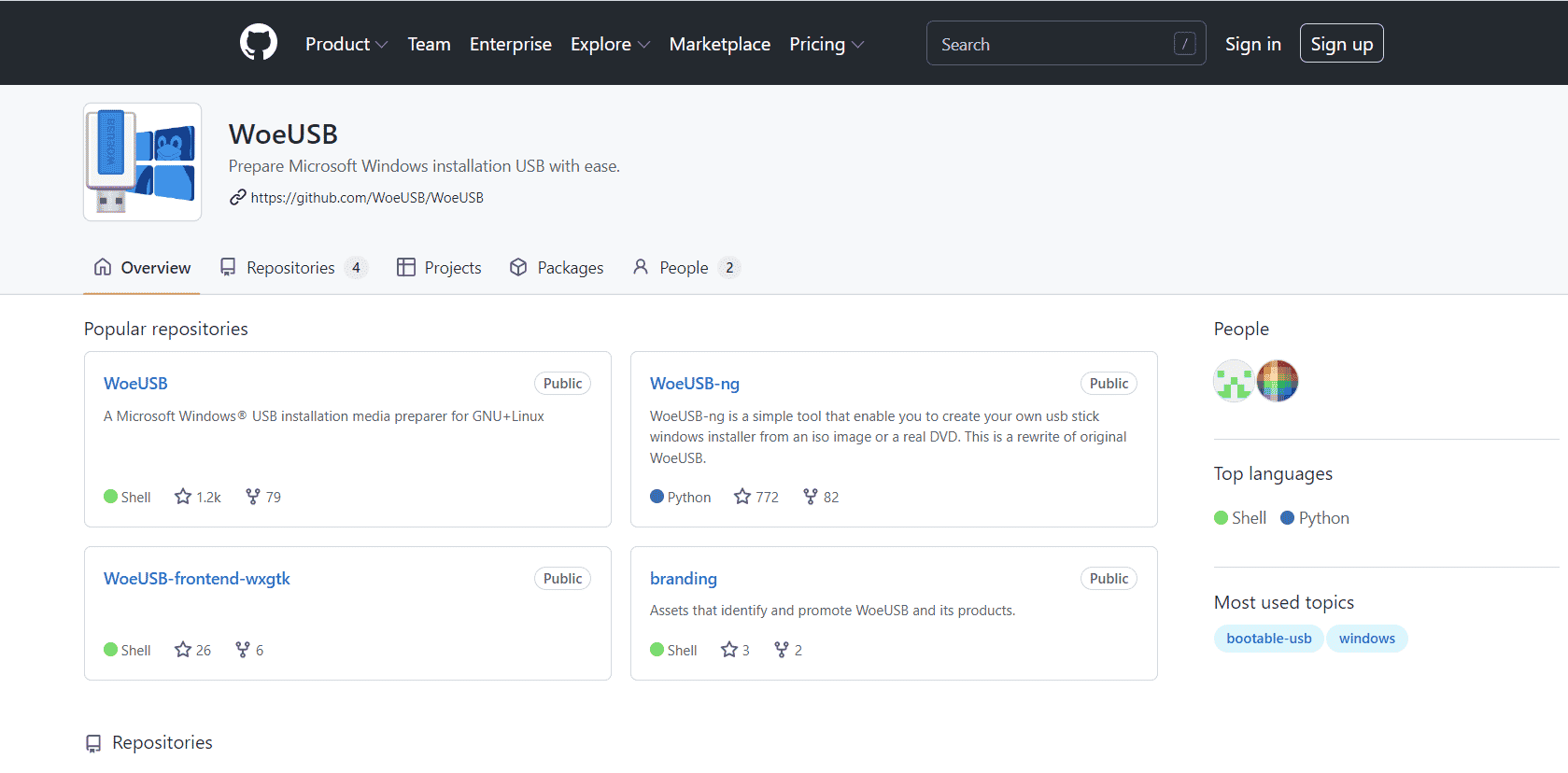Image resolution: width=1568 pixels, height=773 pixels.
Task: Open the branding repository link
Action: (684, 579)
